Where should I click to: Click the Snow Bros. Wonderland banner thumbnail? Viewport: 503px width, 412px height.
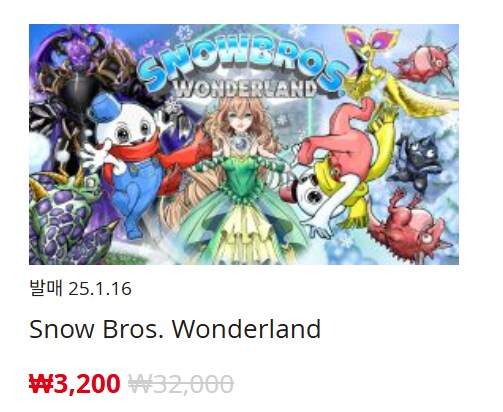tap(244, 144)
